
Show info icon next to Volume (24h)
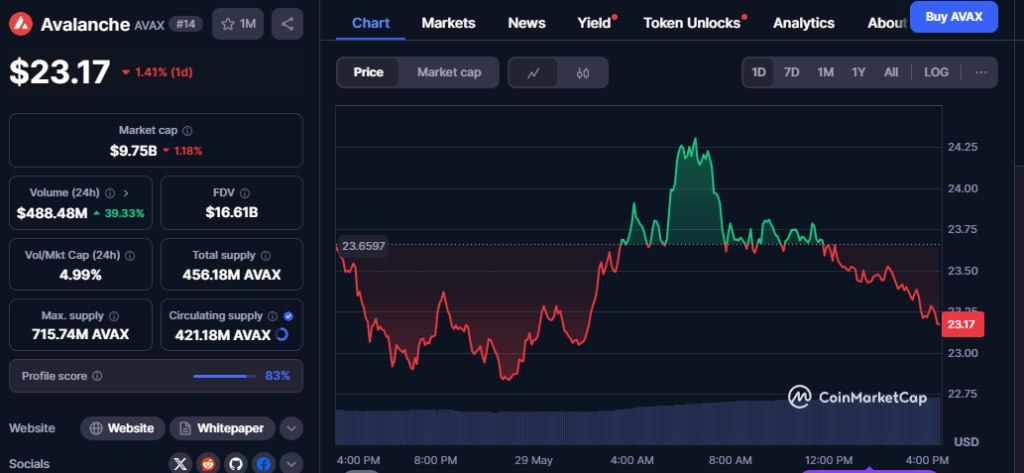point(110,193)
